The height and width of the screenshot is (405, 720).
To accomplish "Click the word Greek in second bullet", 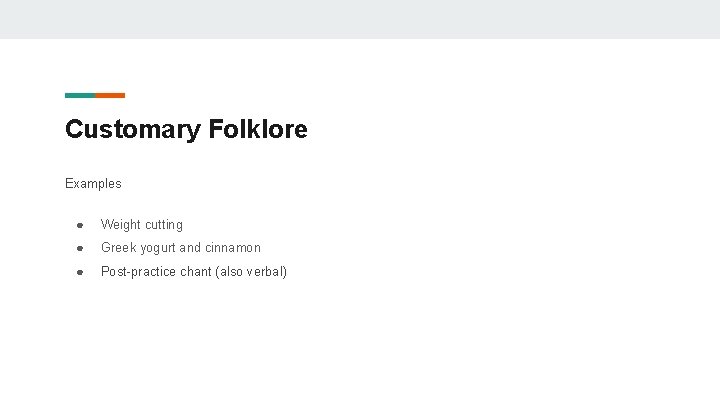I will coord(118,248).
